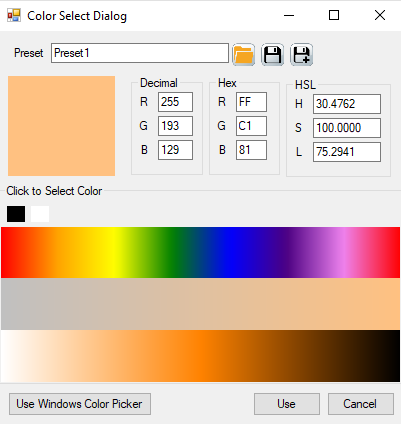Confirm the color with the Use button
Screen dimensions: 401x424
287,404
